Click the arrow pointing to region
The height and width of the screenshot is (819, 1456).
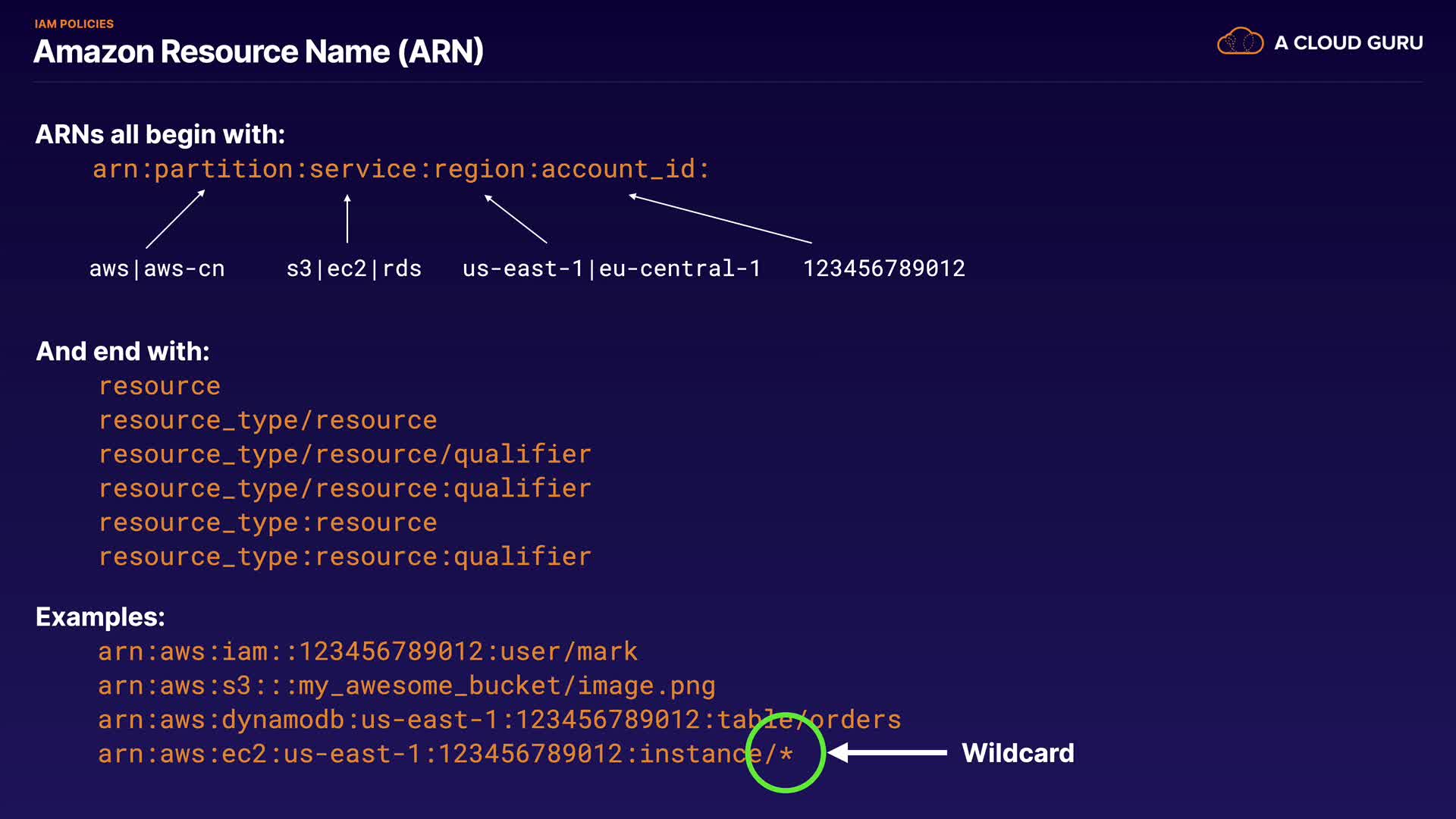(x=516, y=219)
